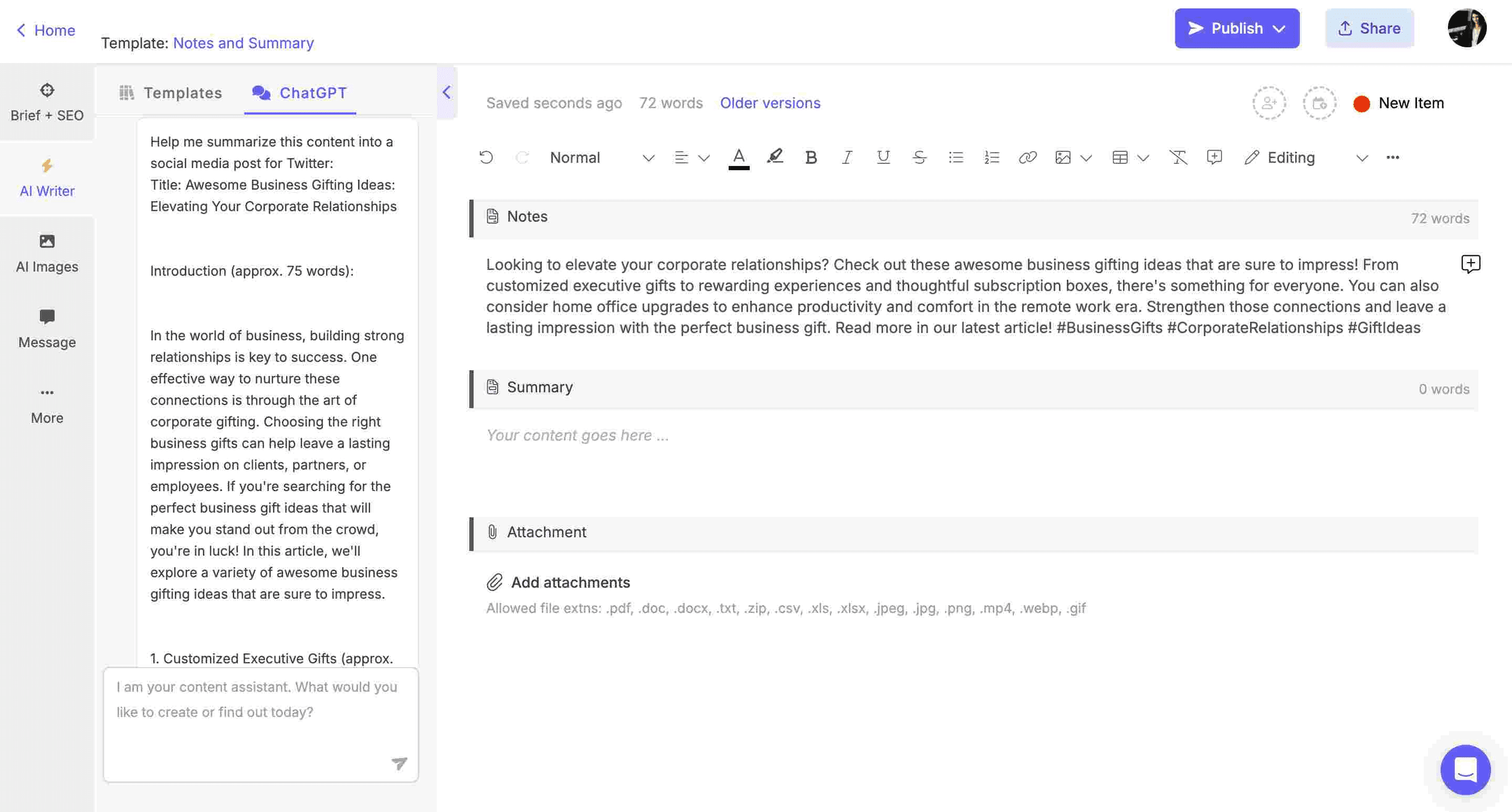Open the Normal paragraph style dropdown
Viewport: 1512px width, 812px height.
(602, 158)
